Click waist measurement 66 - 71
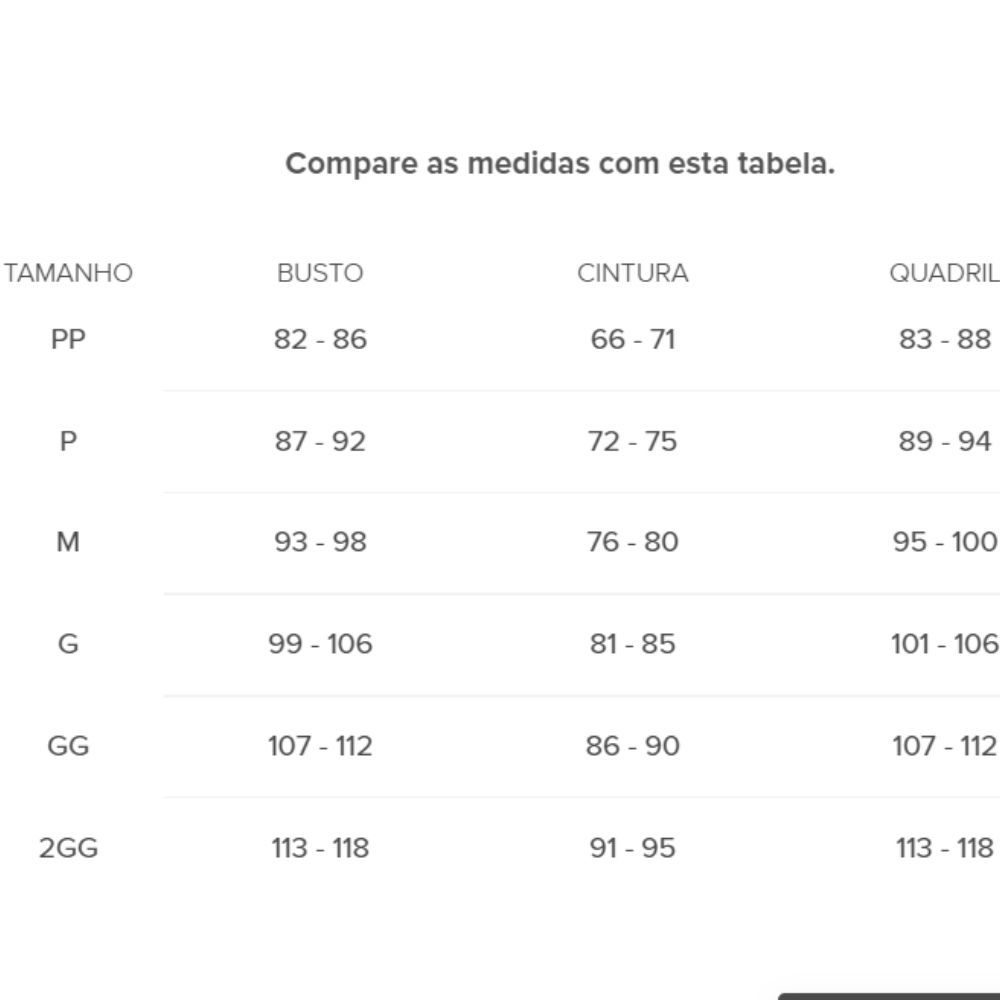 click(632, 339)
